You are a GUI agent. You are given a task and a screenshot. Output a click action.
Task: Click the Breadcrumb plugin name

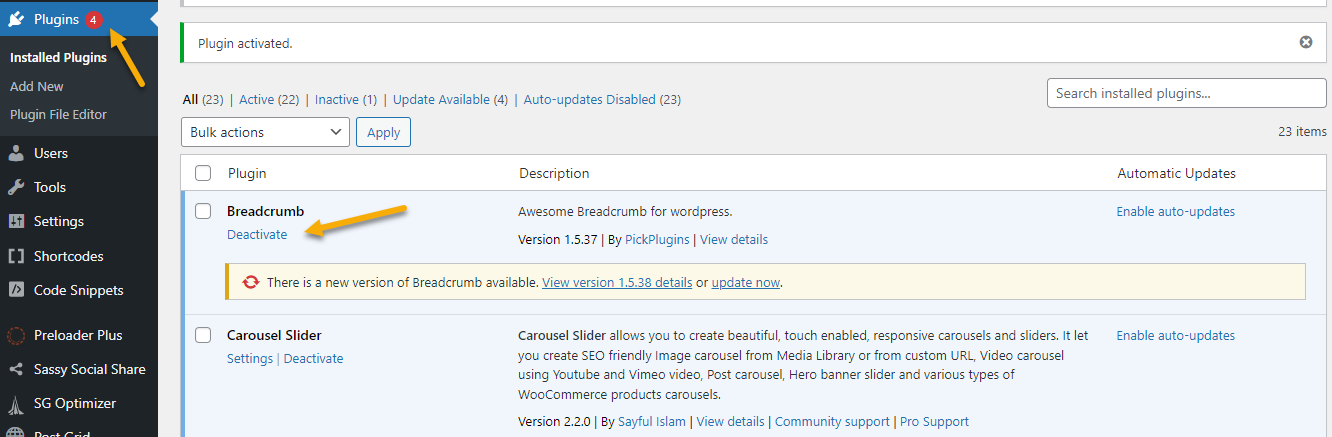[265, 211]
